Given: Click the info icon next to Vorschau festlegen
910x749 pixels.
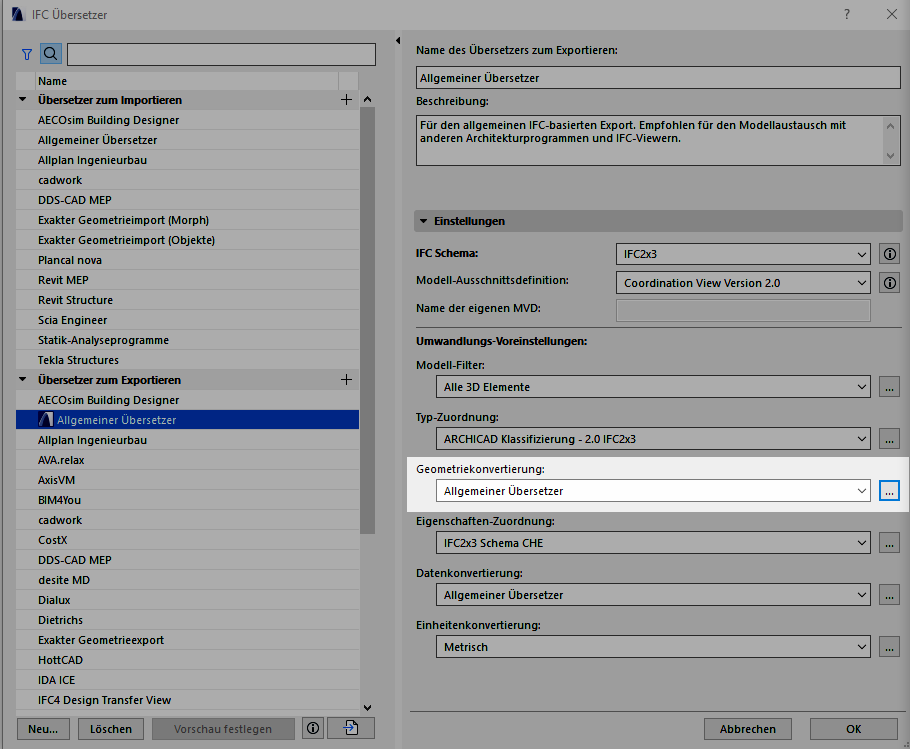Looking at the screenshot, I should [313, 729].
